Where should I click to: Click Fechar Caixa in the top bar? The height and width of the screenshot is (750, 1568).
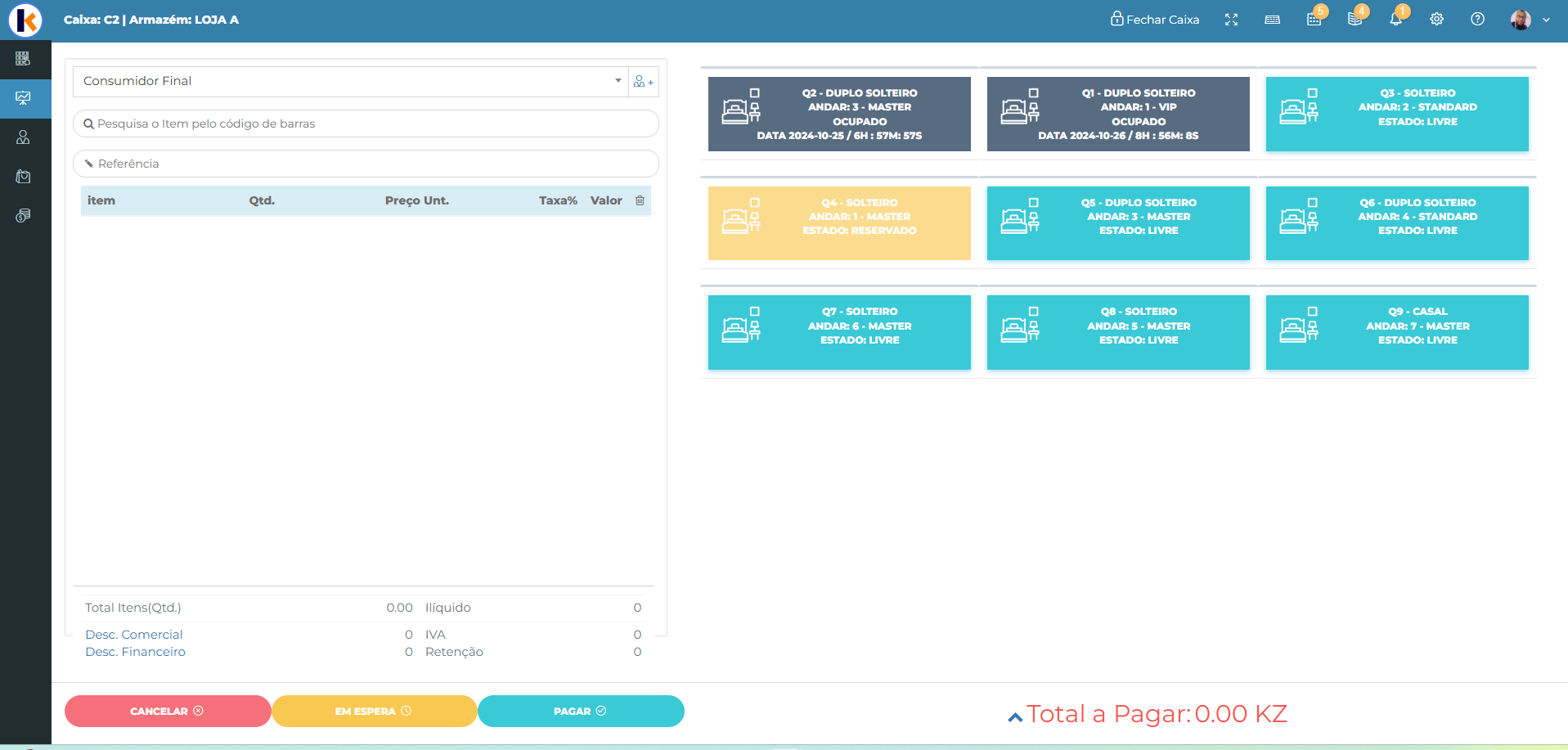[1154, 20]
